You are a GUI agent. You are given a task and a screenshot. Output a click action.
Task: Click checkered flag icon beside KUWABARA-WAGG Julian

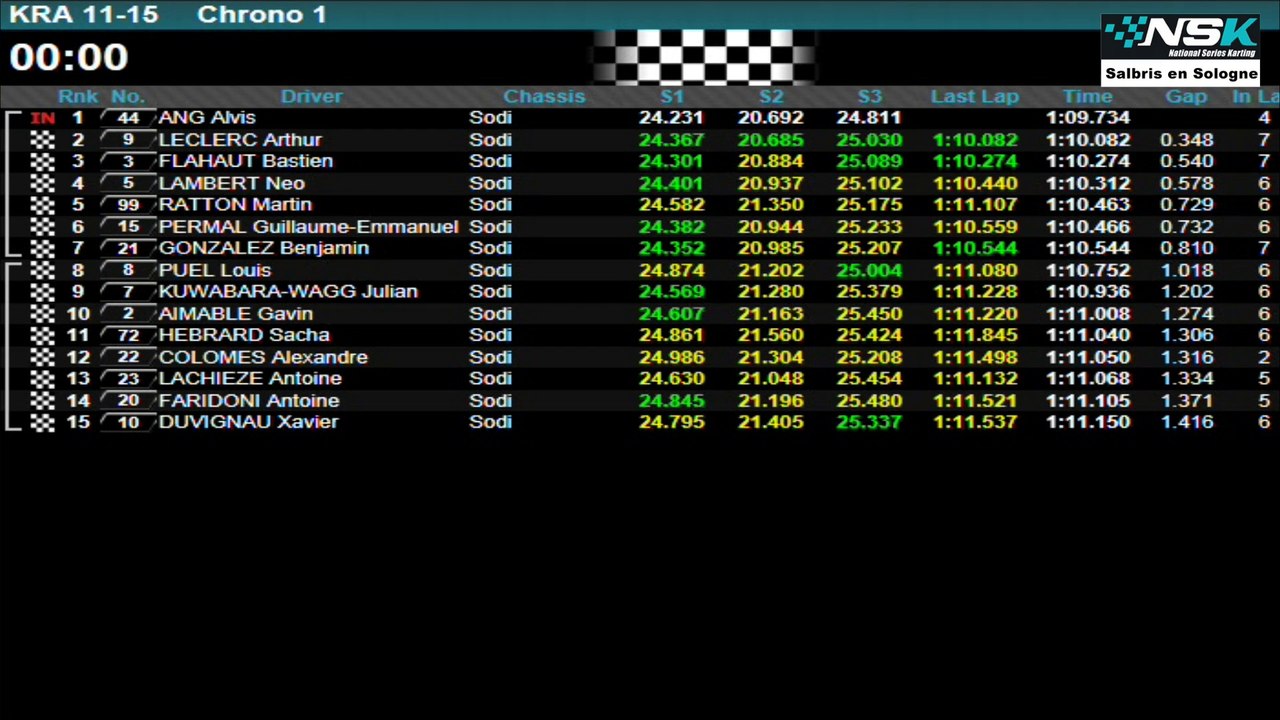(42, 292)
